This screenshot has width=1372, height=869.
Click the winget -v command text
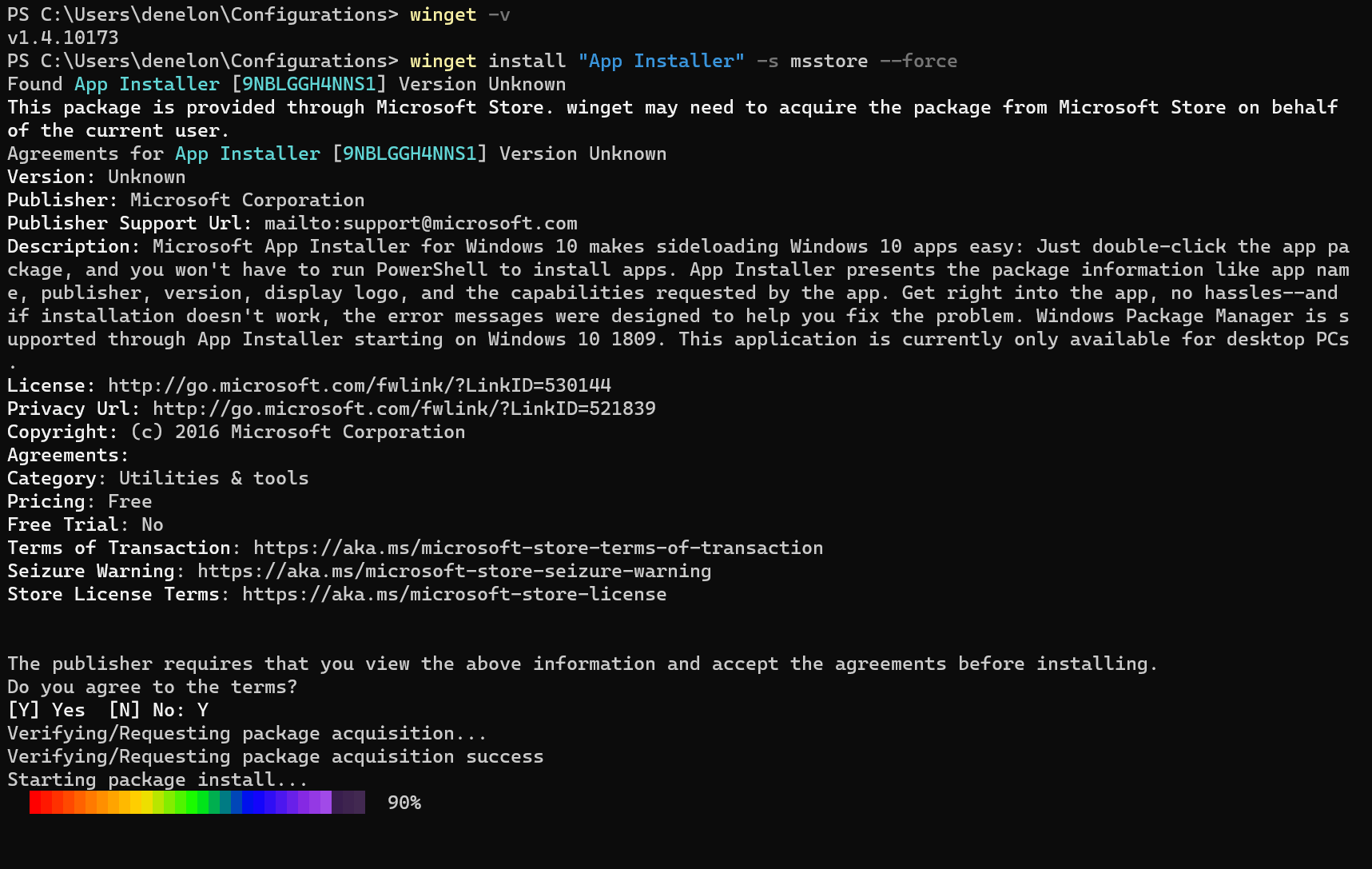coord(459,14)
